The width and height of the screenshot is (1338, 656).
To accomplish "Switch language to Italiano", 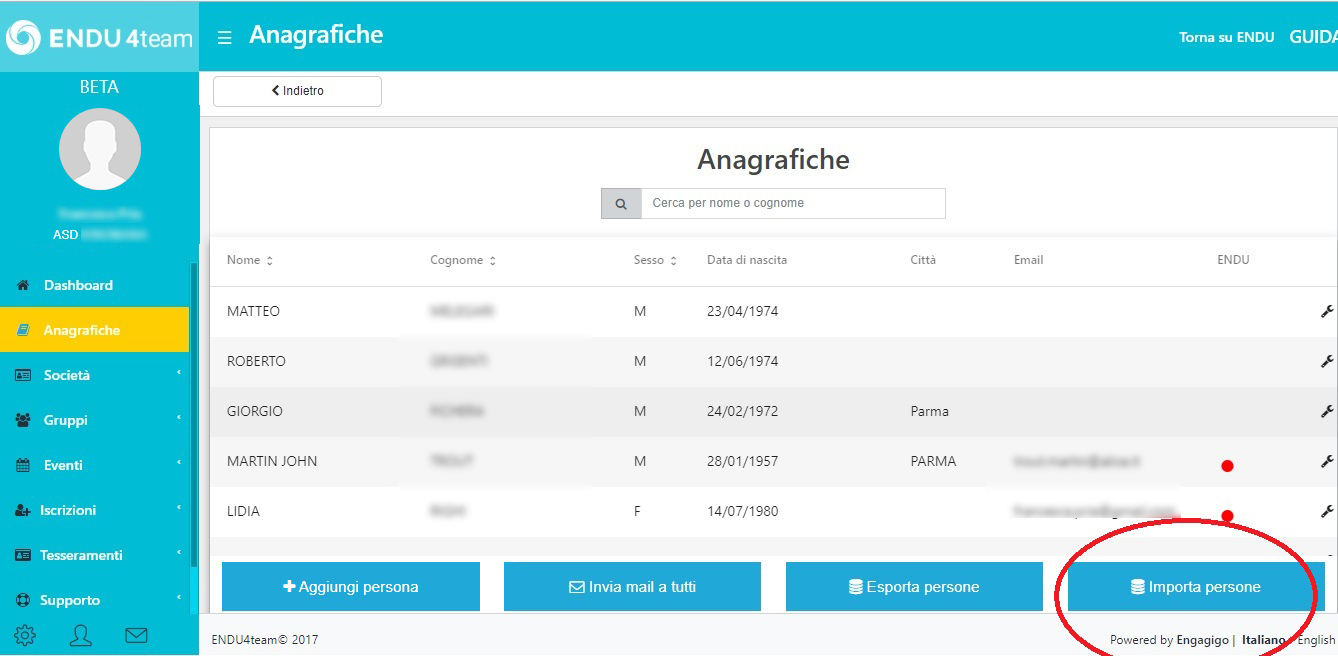I will click(1263, 640).
